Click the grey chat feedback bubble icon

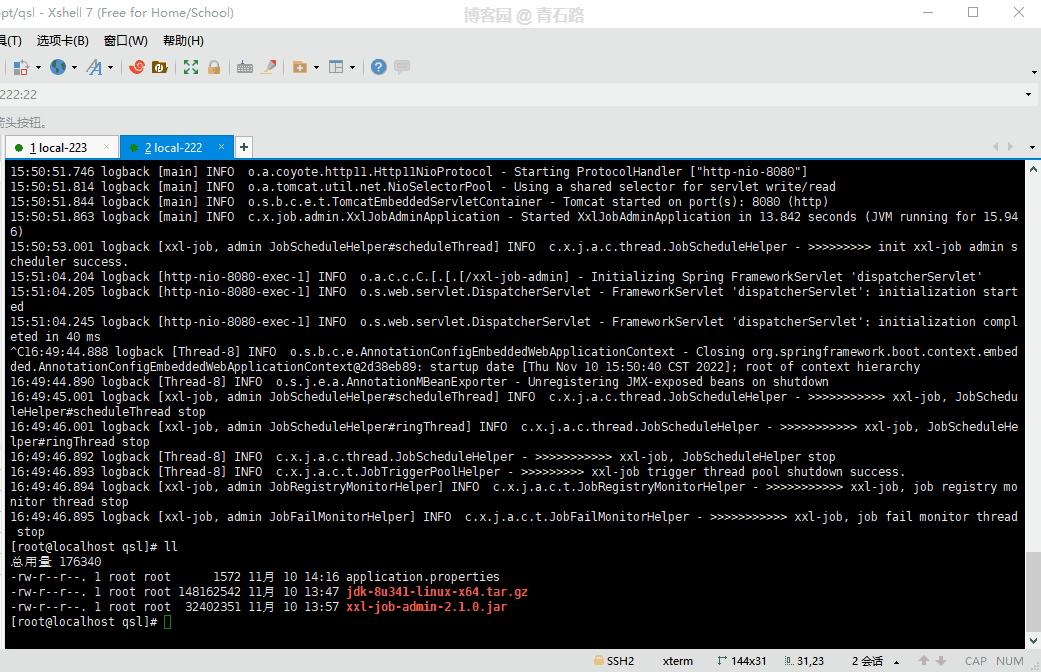[x=402, y=67]
